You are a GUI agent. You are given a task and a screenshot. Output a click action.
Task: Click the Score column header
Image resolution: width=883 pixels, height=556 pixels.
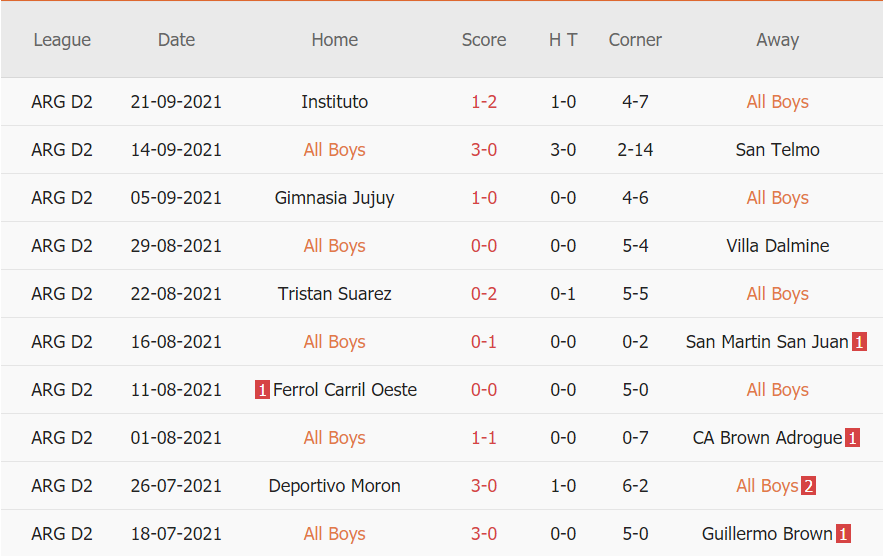(484, 40)
